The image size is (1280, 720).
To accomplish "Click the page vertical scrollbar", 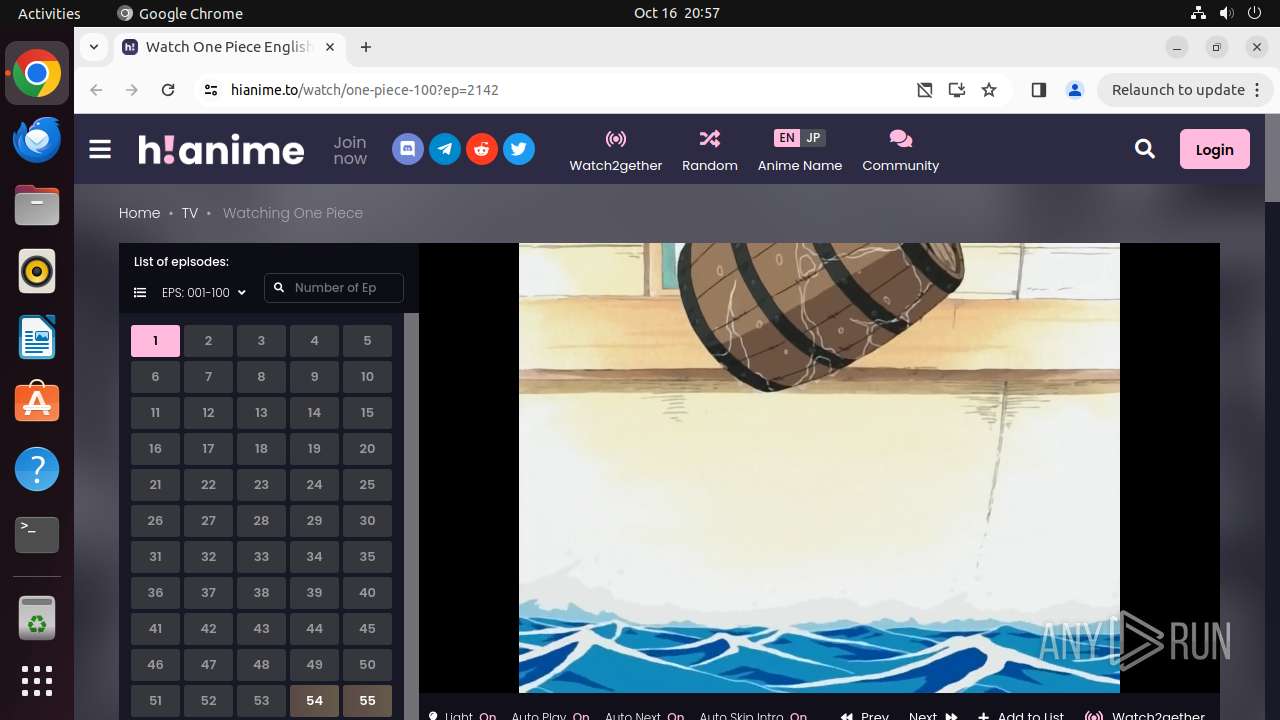I will tap(1272, 158).
